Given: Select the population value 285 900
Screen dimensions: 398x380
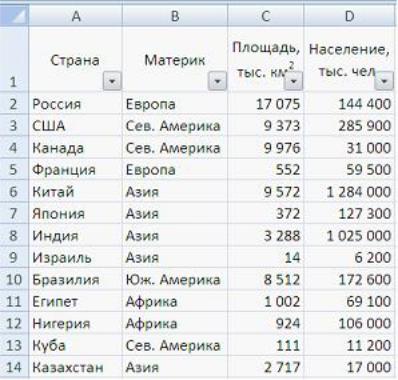Looking at the screenshot, I should tap(349, 126).
